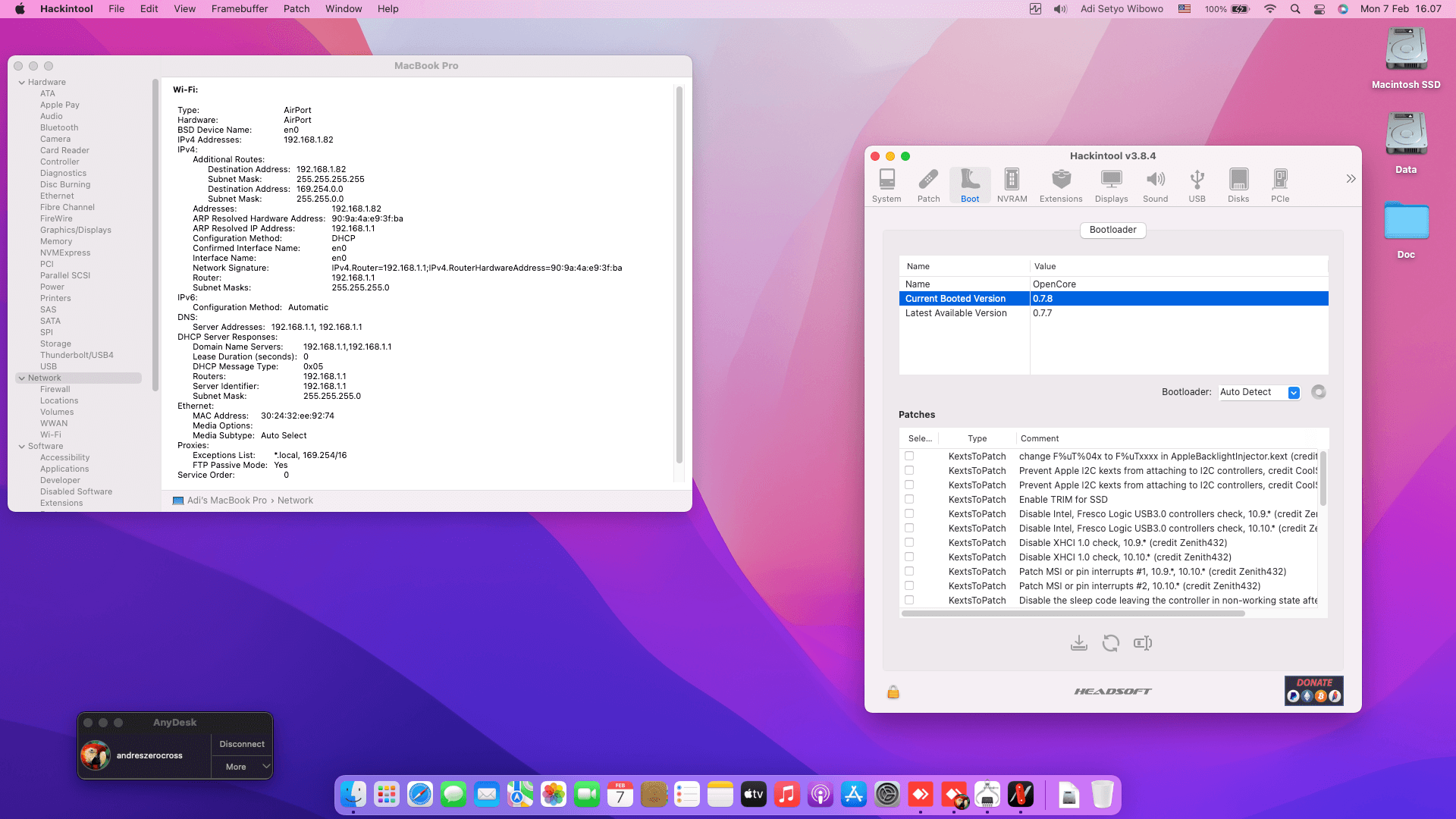This screenshot has height=819, width=1456.
Task: Click the DONATE image button
Action: click(1313, 691)
